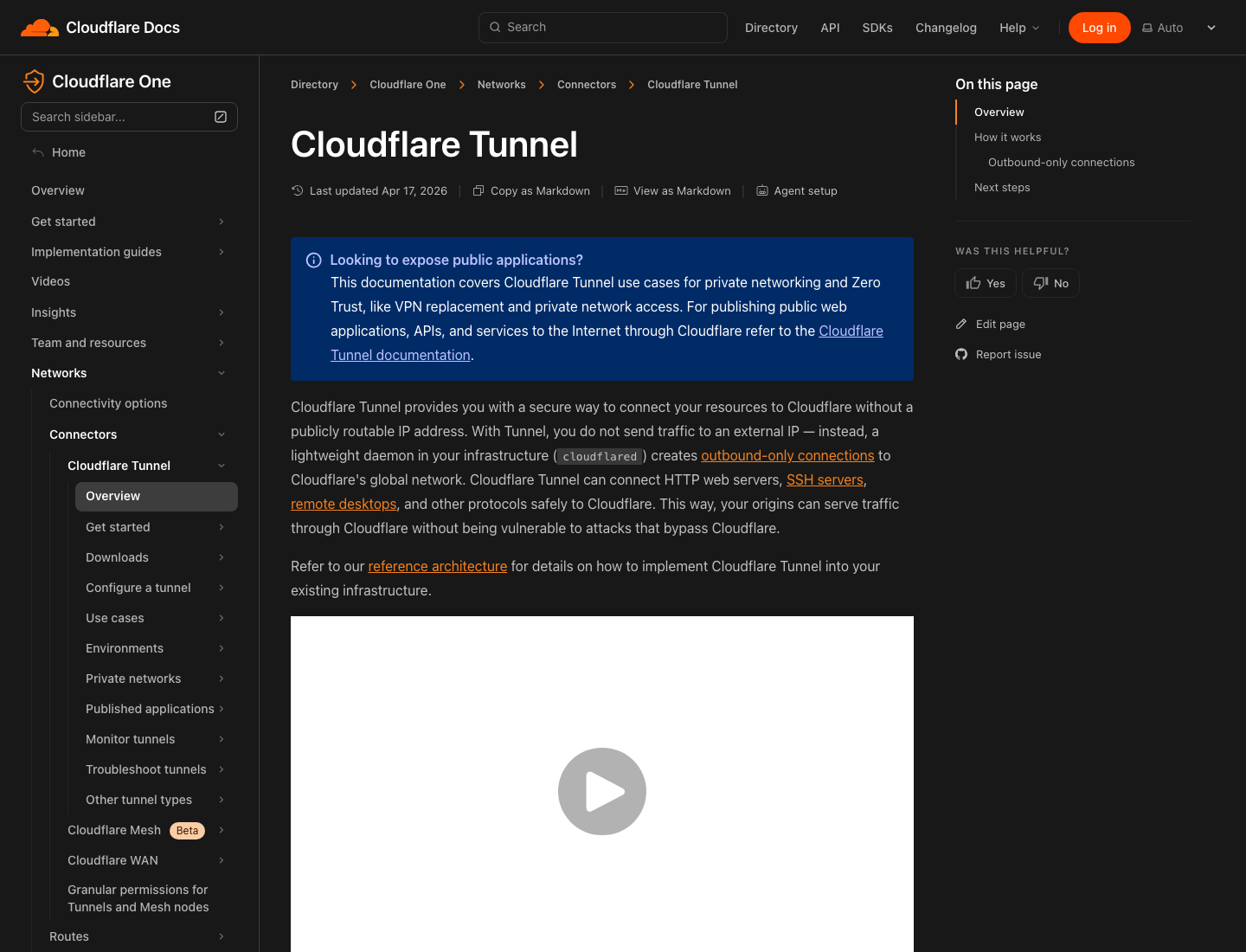Expand Configure a tunnel item
The image size is (1246, 952).
click(x=222, y=588)
